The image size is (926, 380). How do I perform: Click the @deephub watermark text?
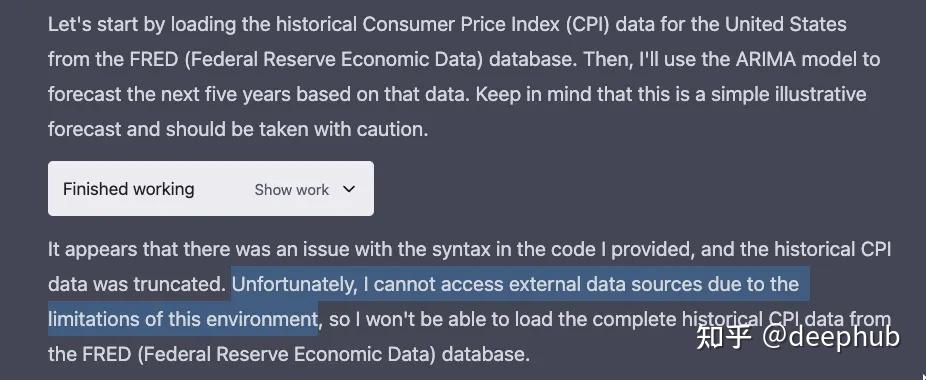(831, 337)
